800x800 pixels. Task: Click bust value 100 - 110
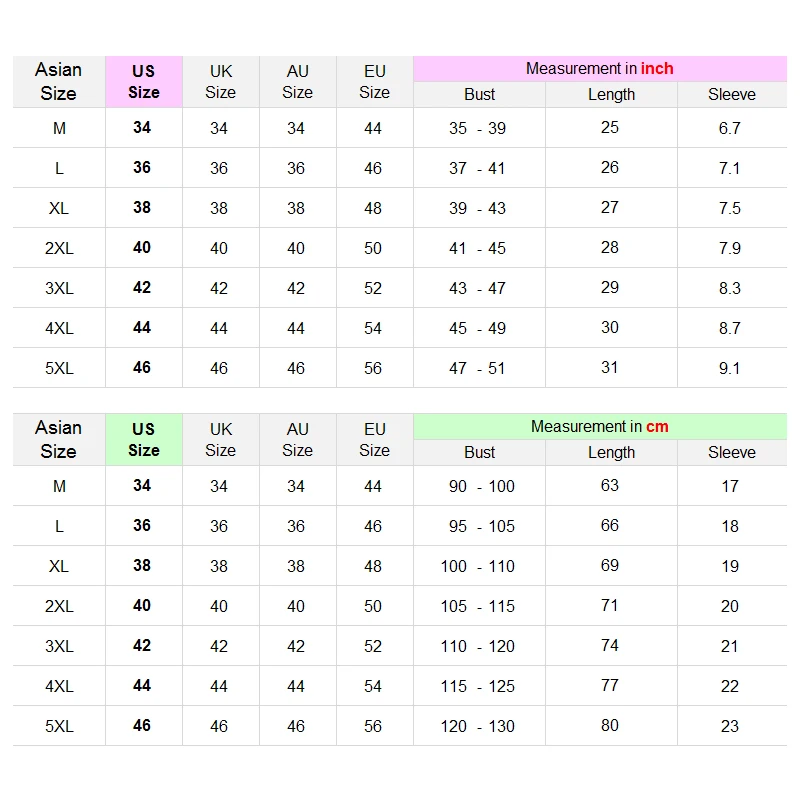click(x=478, y=566)
